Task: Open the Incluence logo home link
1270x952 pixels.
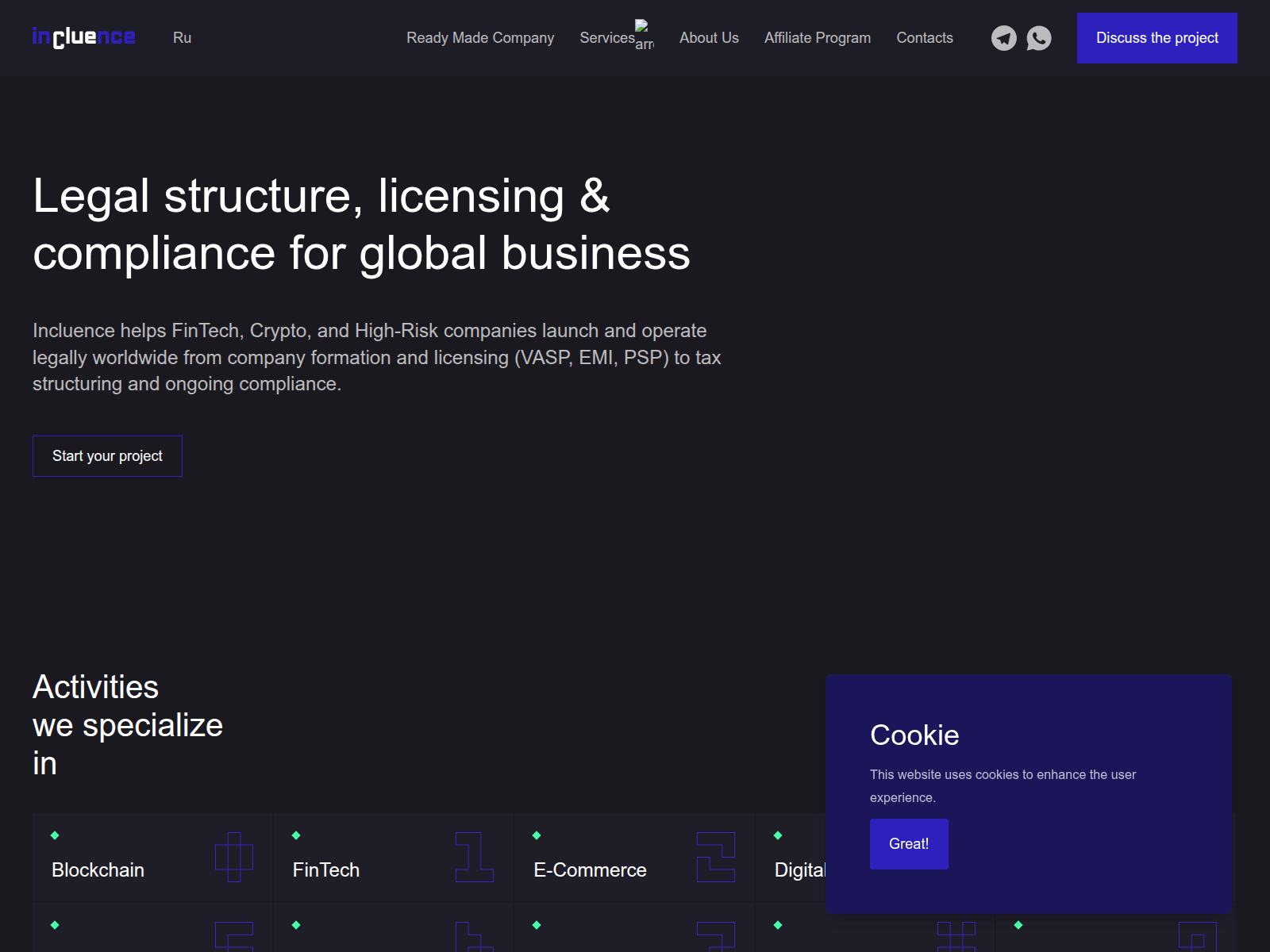Action: (x=83, y=37)
